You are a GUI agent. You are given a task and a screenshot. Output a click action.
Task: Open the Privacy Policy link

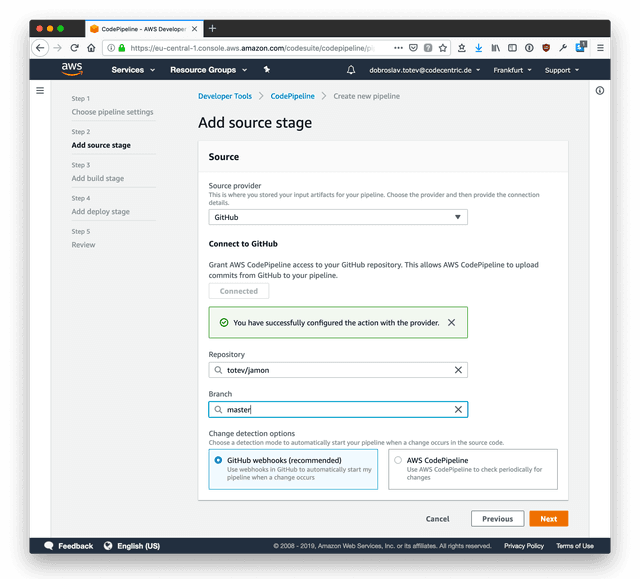coord(524,546)
